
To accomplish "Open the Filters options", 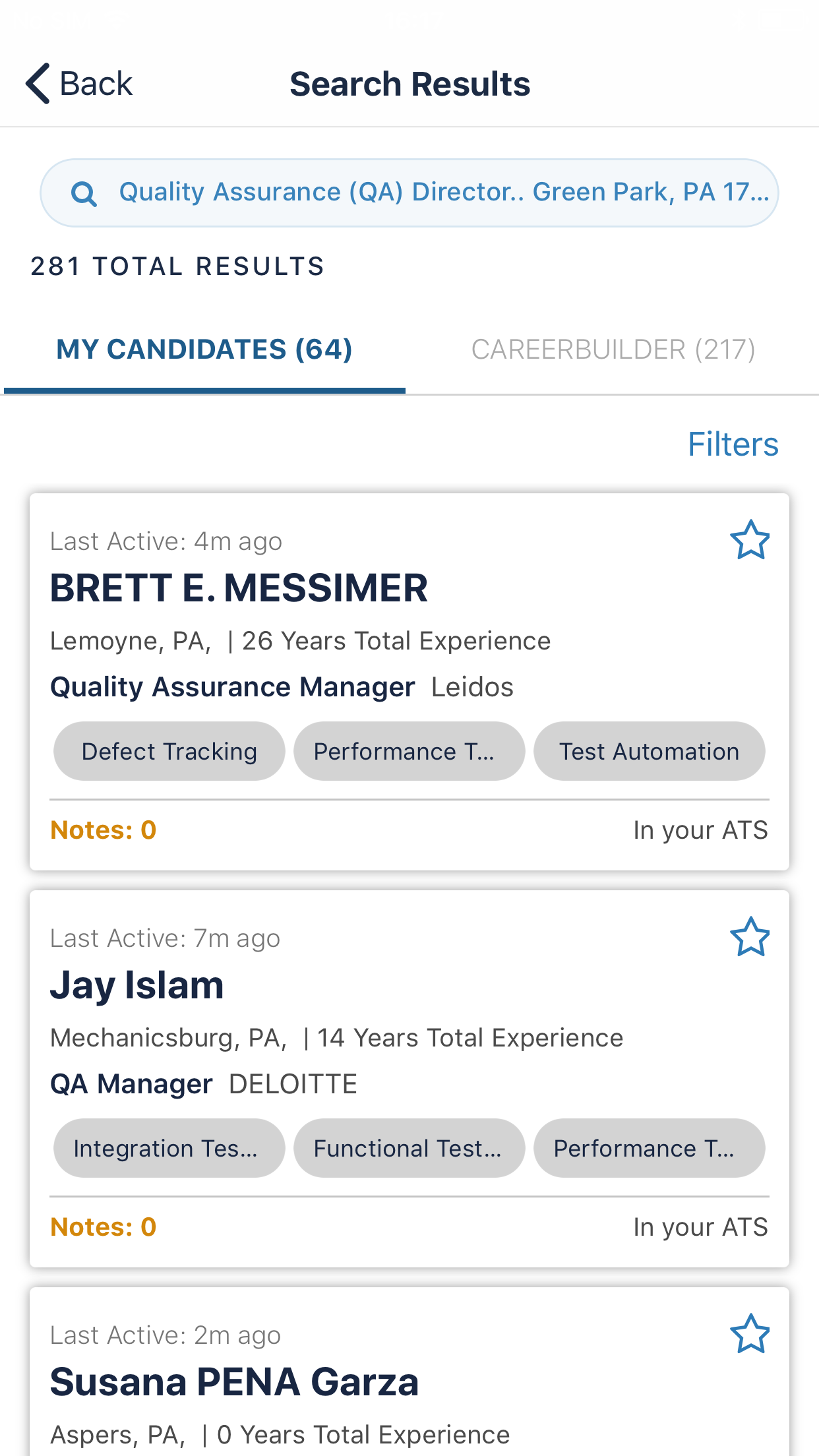I will coord(733,444).
